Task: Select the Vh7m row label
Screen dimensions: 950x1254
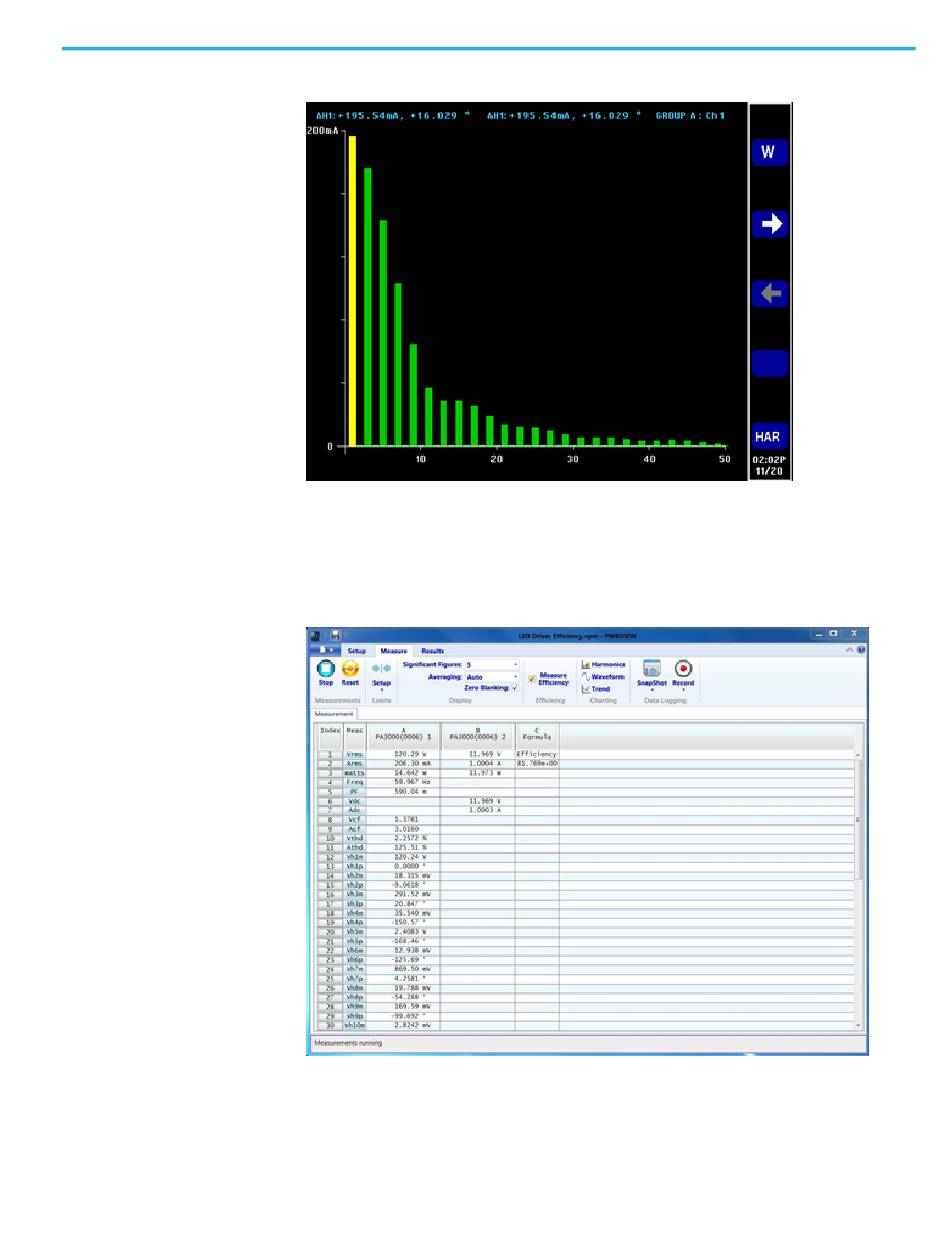Action: point(355,969)
